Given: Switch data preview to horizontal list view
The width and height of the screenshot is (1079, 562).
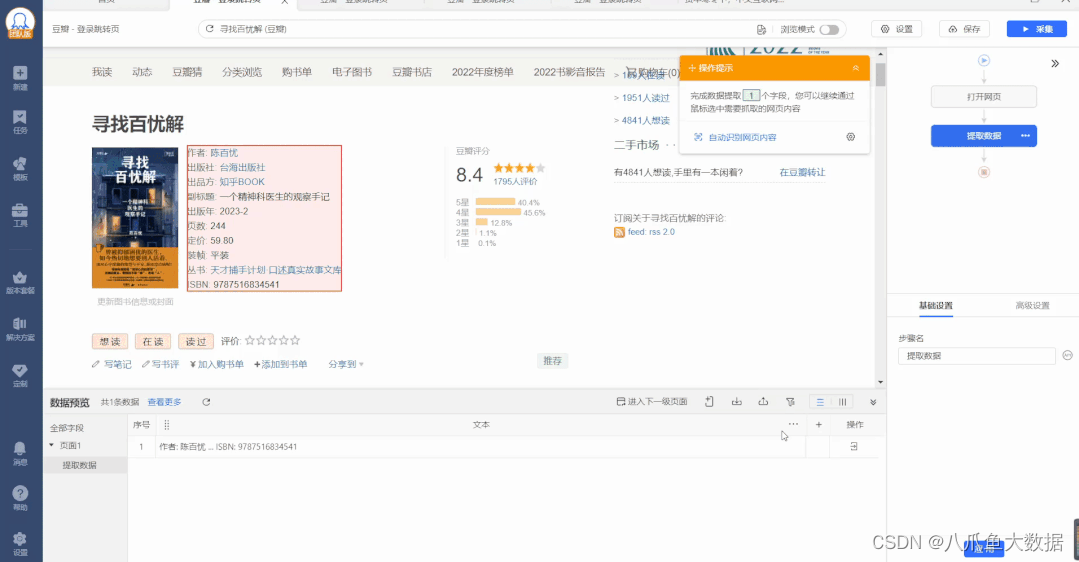Looking at the screenshot, I should click(x=820, y=402).
